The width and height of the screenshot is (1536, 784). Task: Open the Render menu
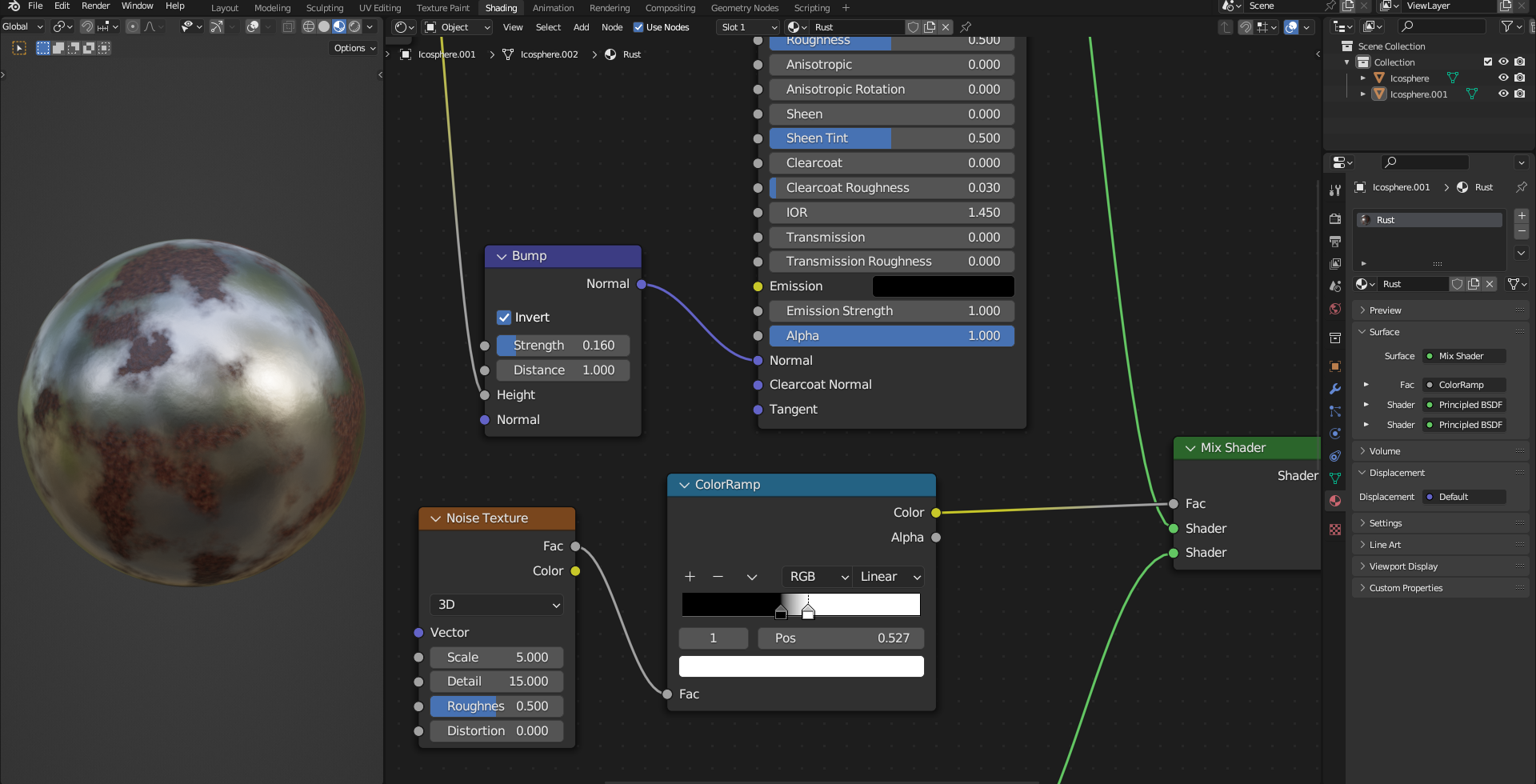(95, 6)
